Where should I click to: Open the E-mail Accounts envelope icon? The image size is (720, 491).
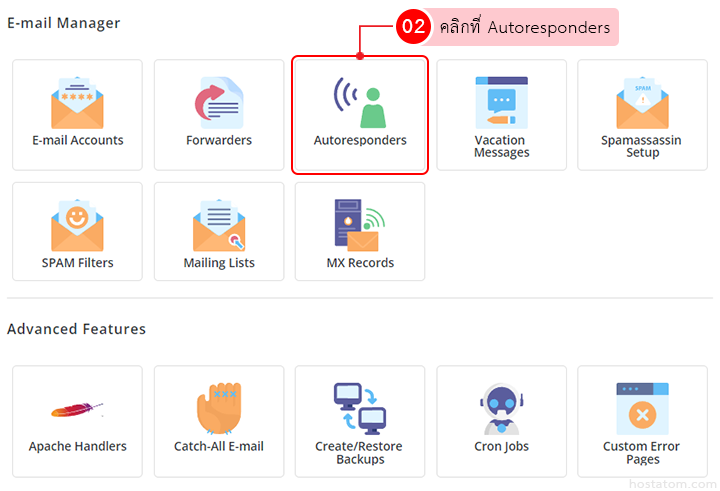click(77, 102)
